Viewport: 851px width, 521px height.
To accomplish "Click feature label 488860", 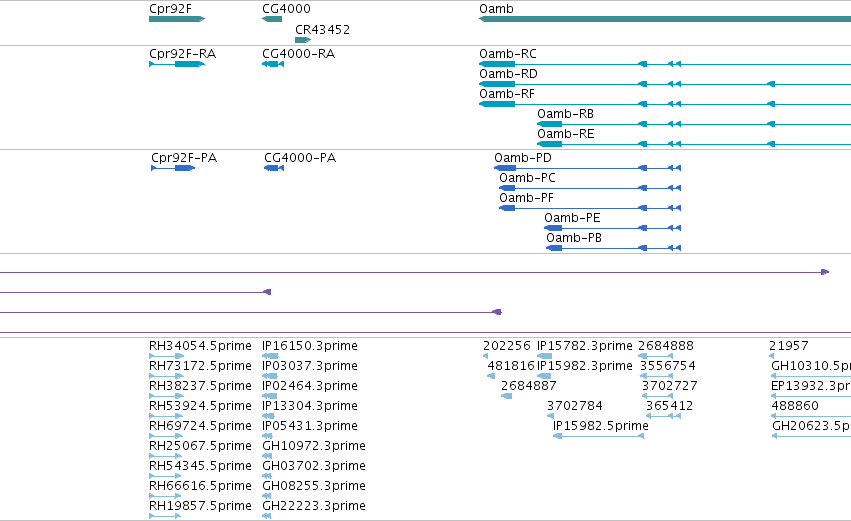I will pyautogui.click(x=795, y=406).
